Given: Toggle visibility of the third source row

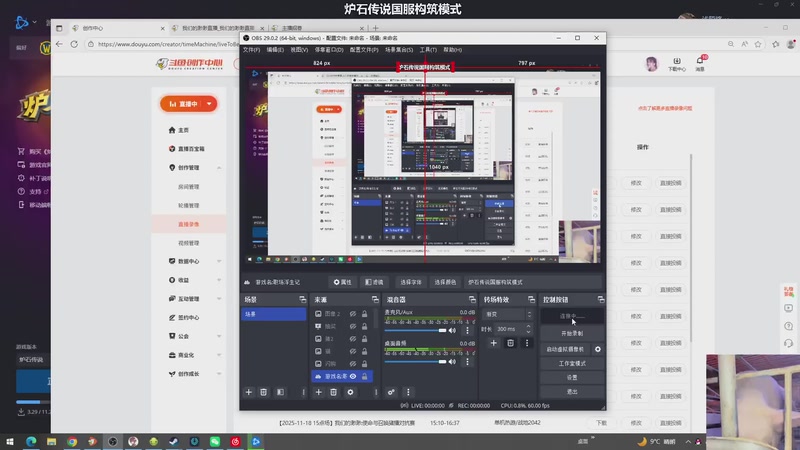Looking at the screenshot, I should tap(353, 339).
